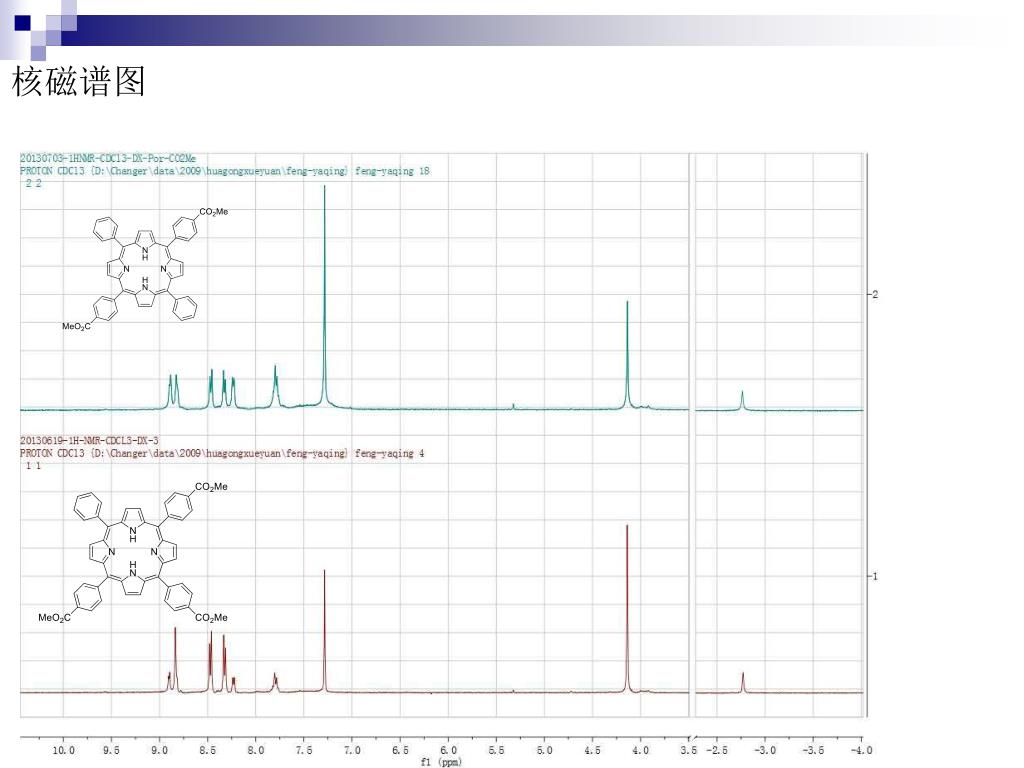Image resolution: width=1024 pixels, height=768 pixels.
Task: Click the green "2 2" spectrum label
Action: [33, 184]
